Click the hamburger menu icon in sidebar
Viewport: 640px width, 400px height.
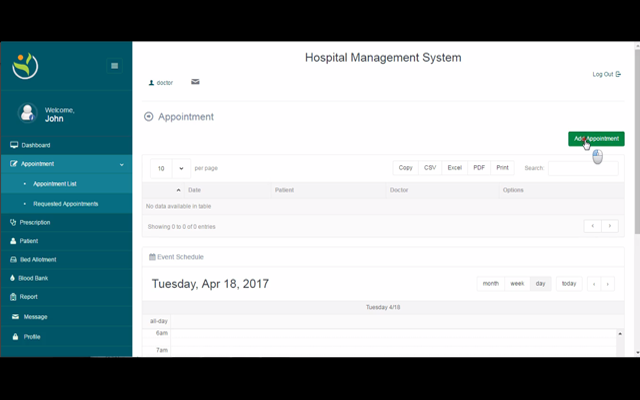coord(114,66)
